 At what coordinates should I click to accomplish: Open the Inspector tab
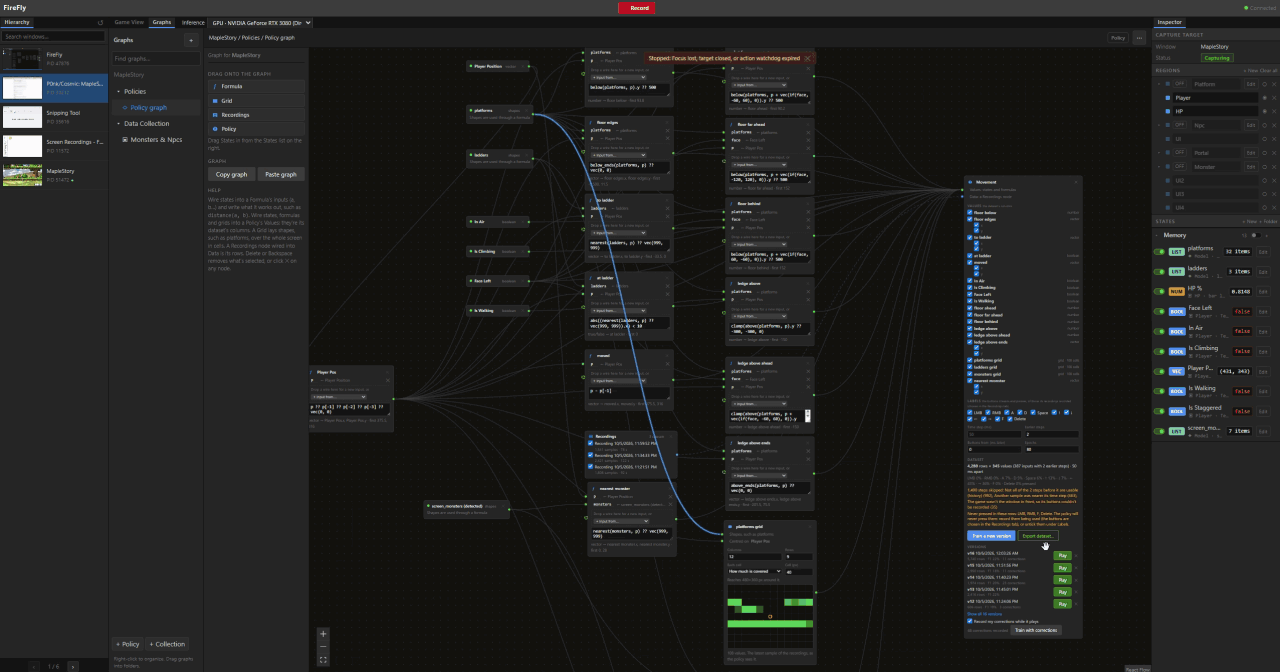1169,22
